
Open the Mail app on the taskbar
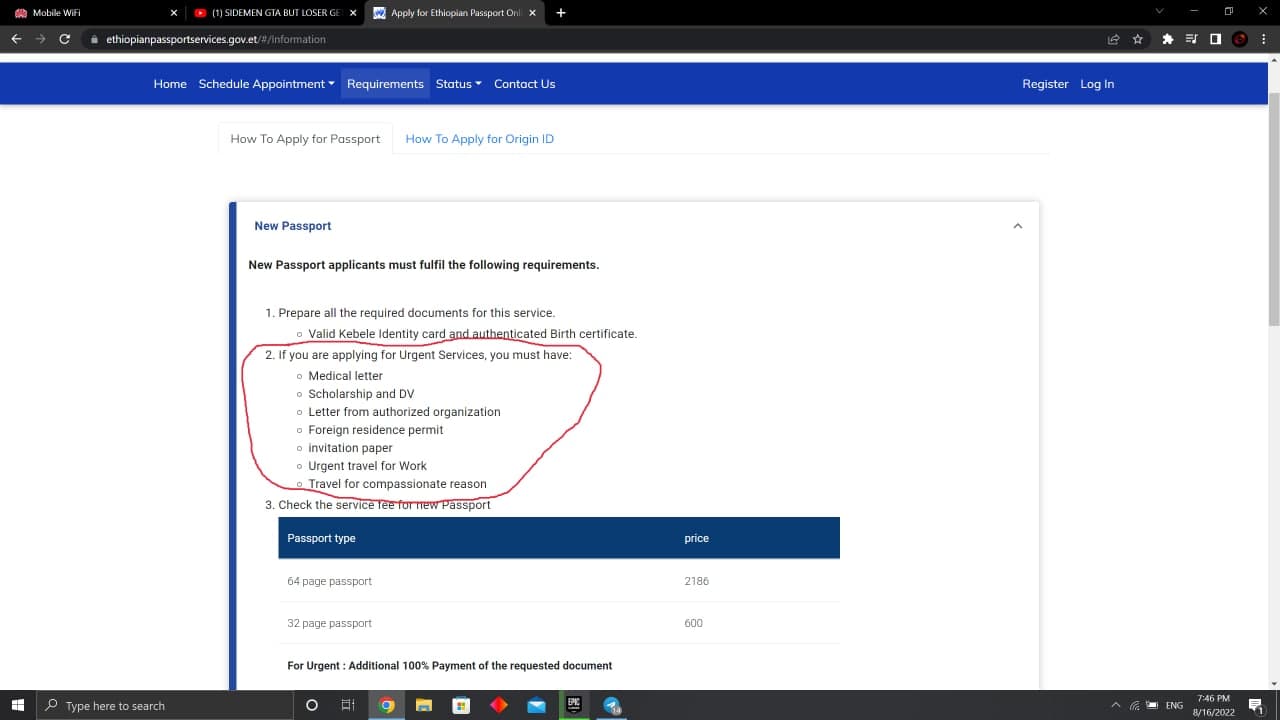point(536,705)
